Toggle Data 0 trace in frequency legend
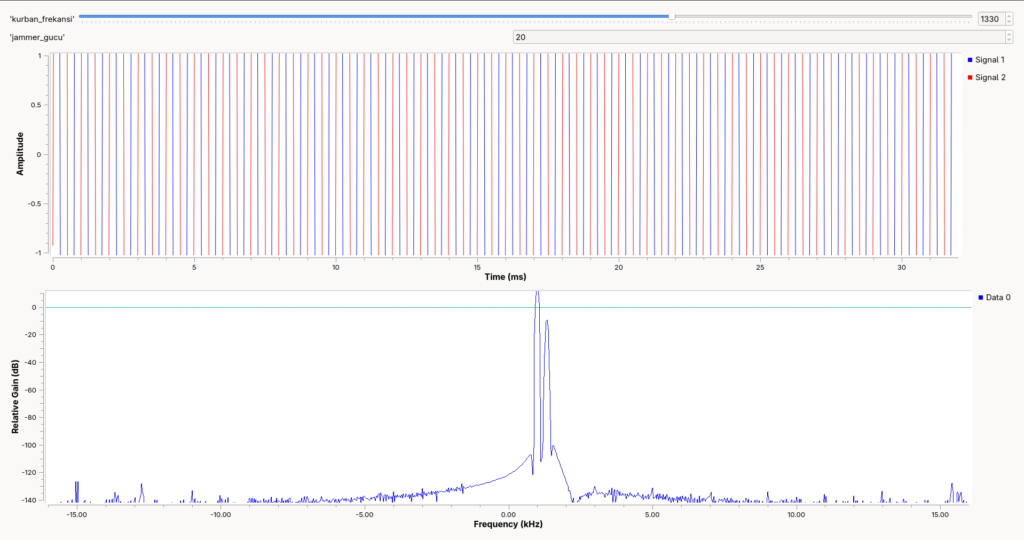The height and width of the screenshot is (540, 1024). (x=994, y=297)
